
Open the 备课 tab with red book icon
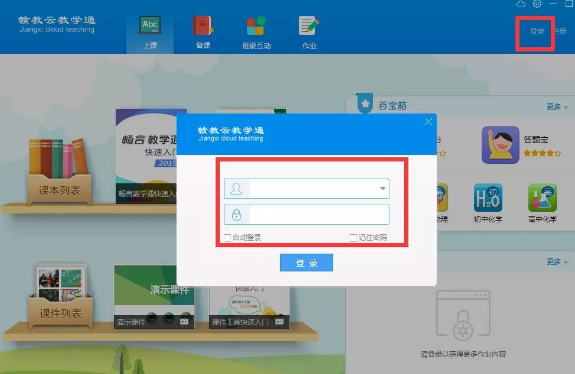[x=203, y=33]
